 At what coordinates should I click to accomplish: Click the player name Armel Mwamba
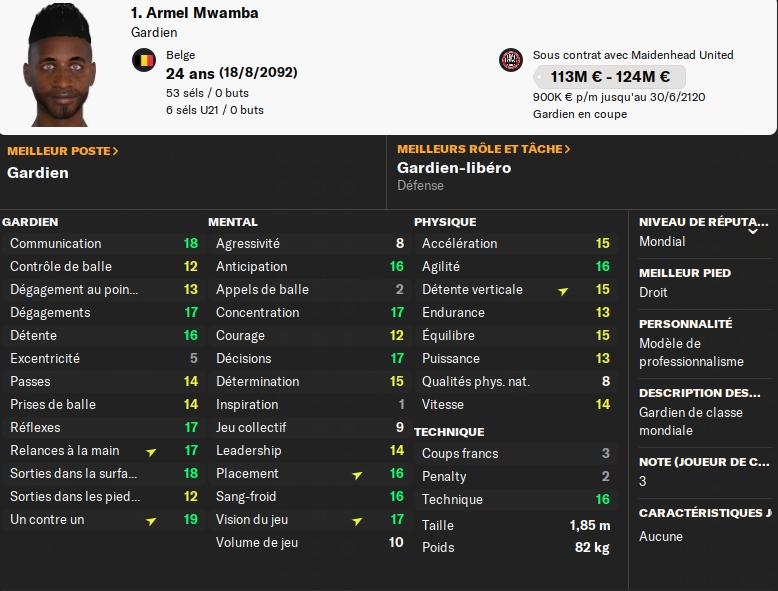pos(194,13)
